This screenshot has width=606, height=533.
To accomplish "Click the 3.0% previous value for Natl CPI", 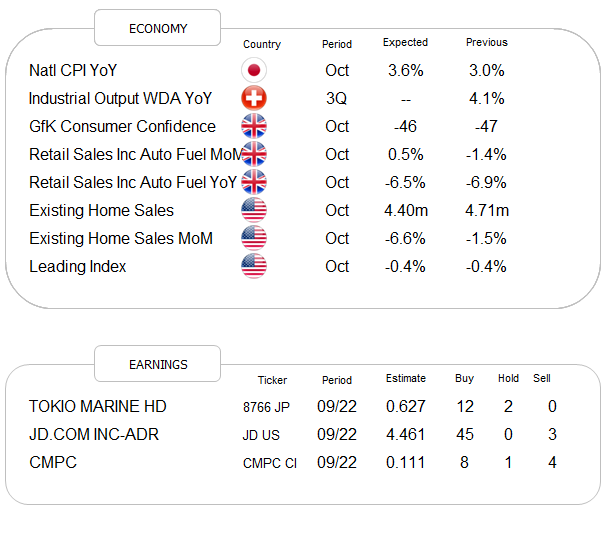I will 487,71.
